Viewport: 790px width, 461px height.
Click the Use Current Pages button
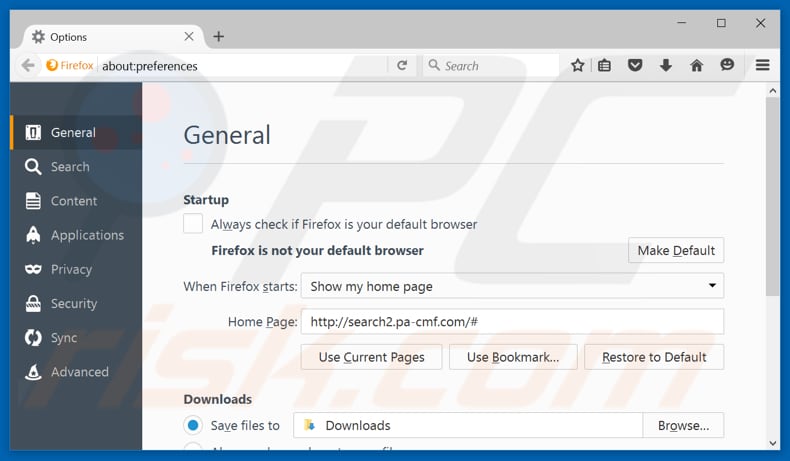click(x=371, y=357)
